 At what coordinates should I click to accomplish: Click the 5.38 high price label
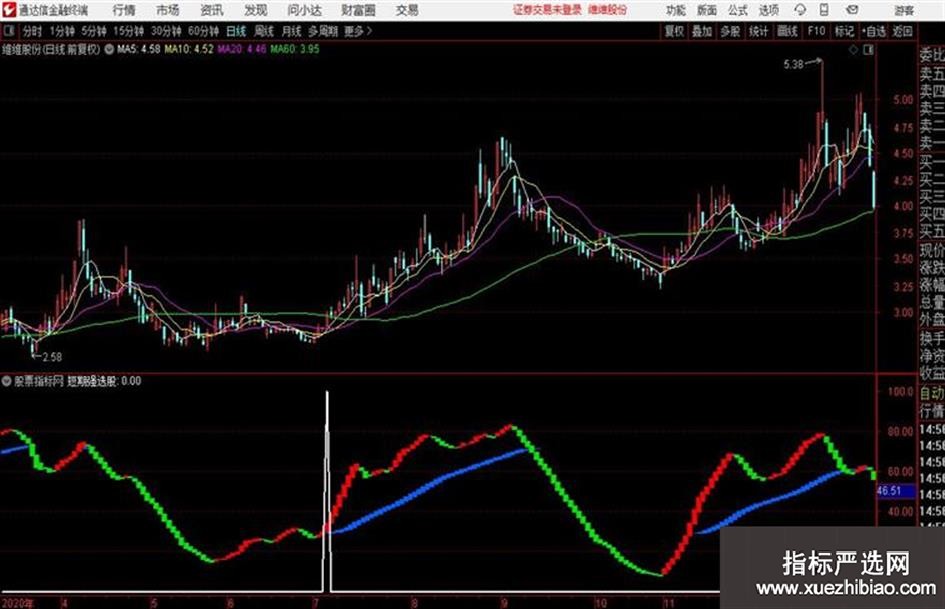click(x=794, y=64)
